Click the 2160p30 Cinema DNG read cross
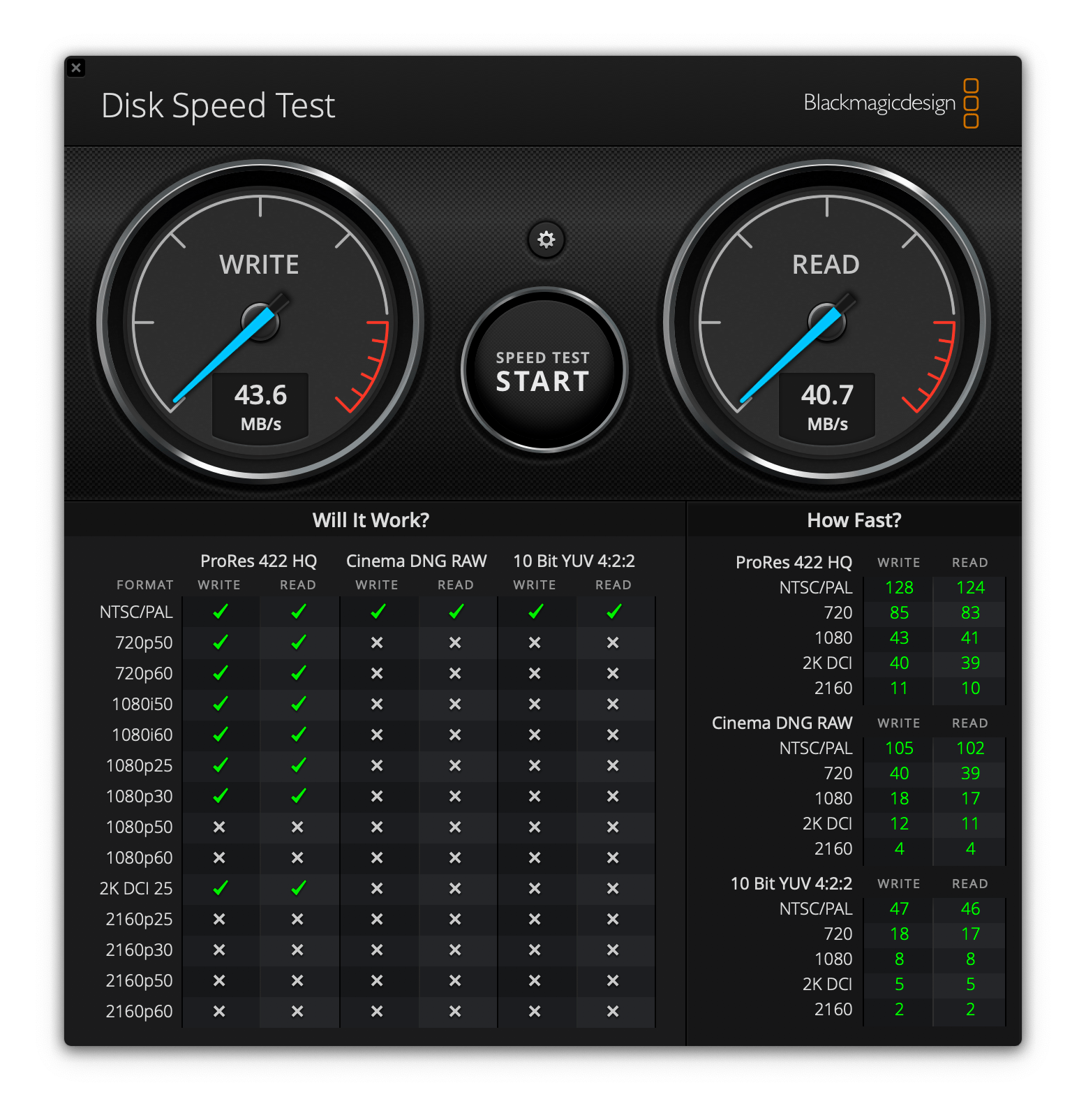This screenshot has height=1120, width=1086. 455,950
